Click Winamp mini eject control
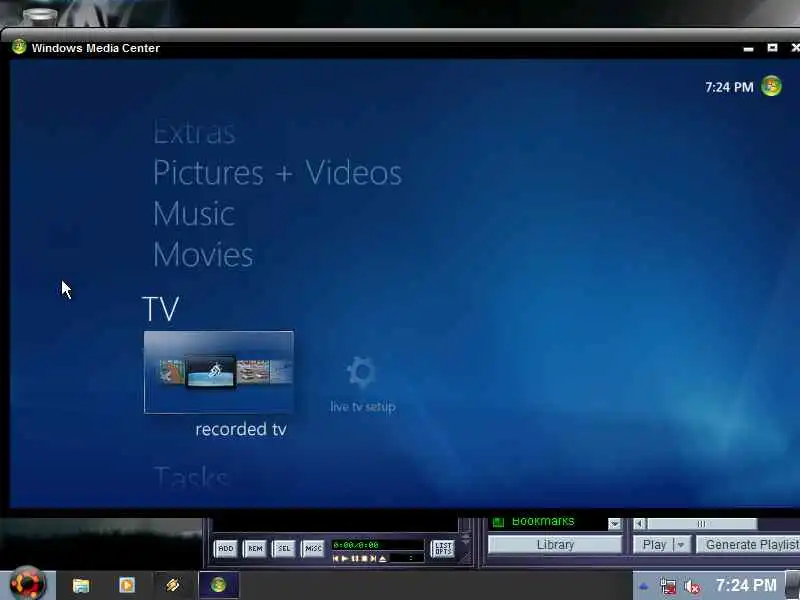The image size is (800, 600). [383, 559]
